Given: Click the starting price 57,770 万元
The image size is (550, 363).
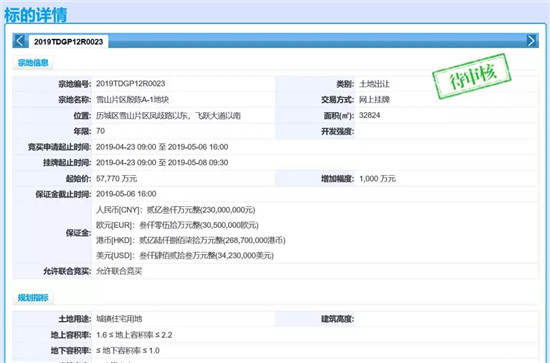Looking at the screenshot, I should [x=116, y=179].
